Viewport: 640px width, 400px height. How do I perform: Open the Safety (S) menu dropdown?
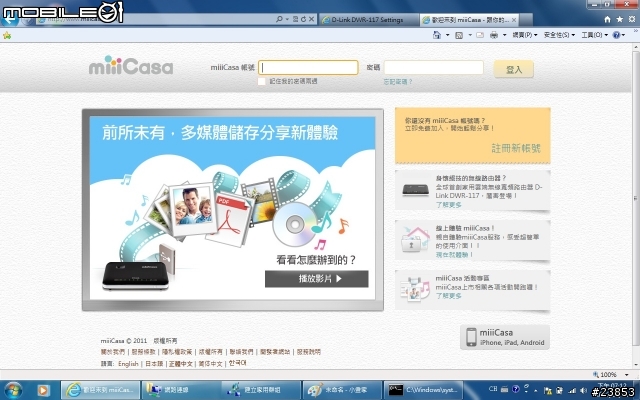559,35
